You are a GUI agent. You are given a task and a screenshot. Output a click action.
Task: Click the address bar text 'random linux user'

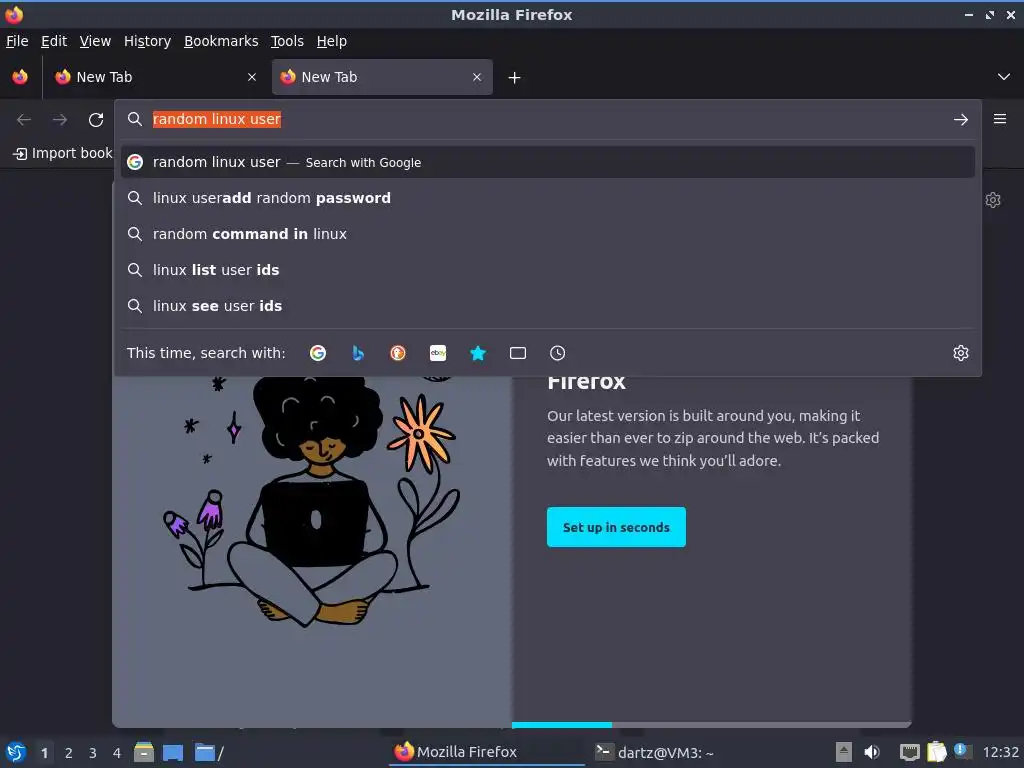[x=217, y=120]
